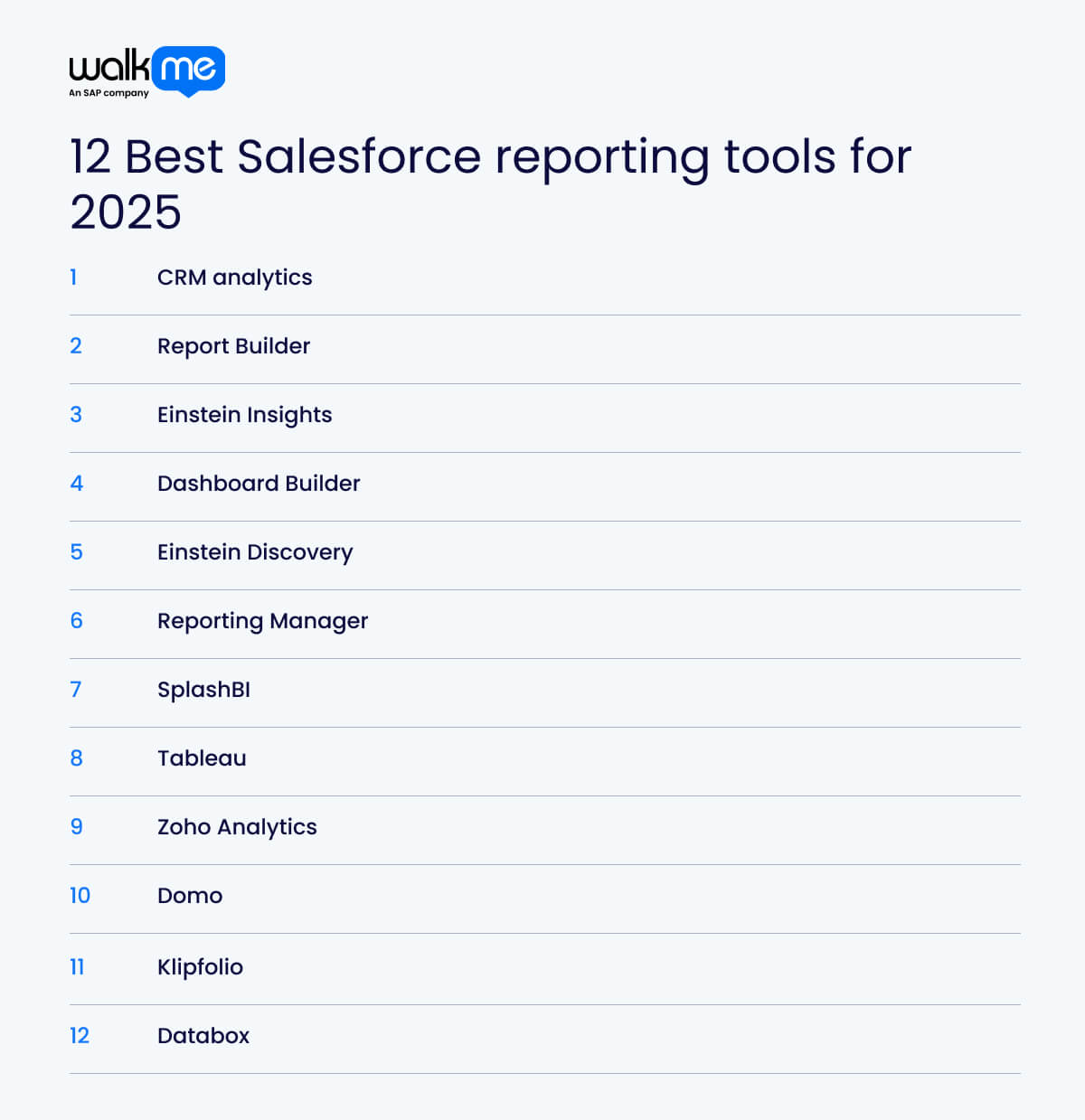Open the Einstein Discovery list item
Viewport: 1085px width, 1120px height.
pos(255,552)
